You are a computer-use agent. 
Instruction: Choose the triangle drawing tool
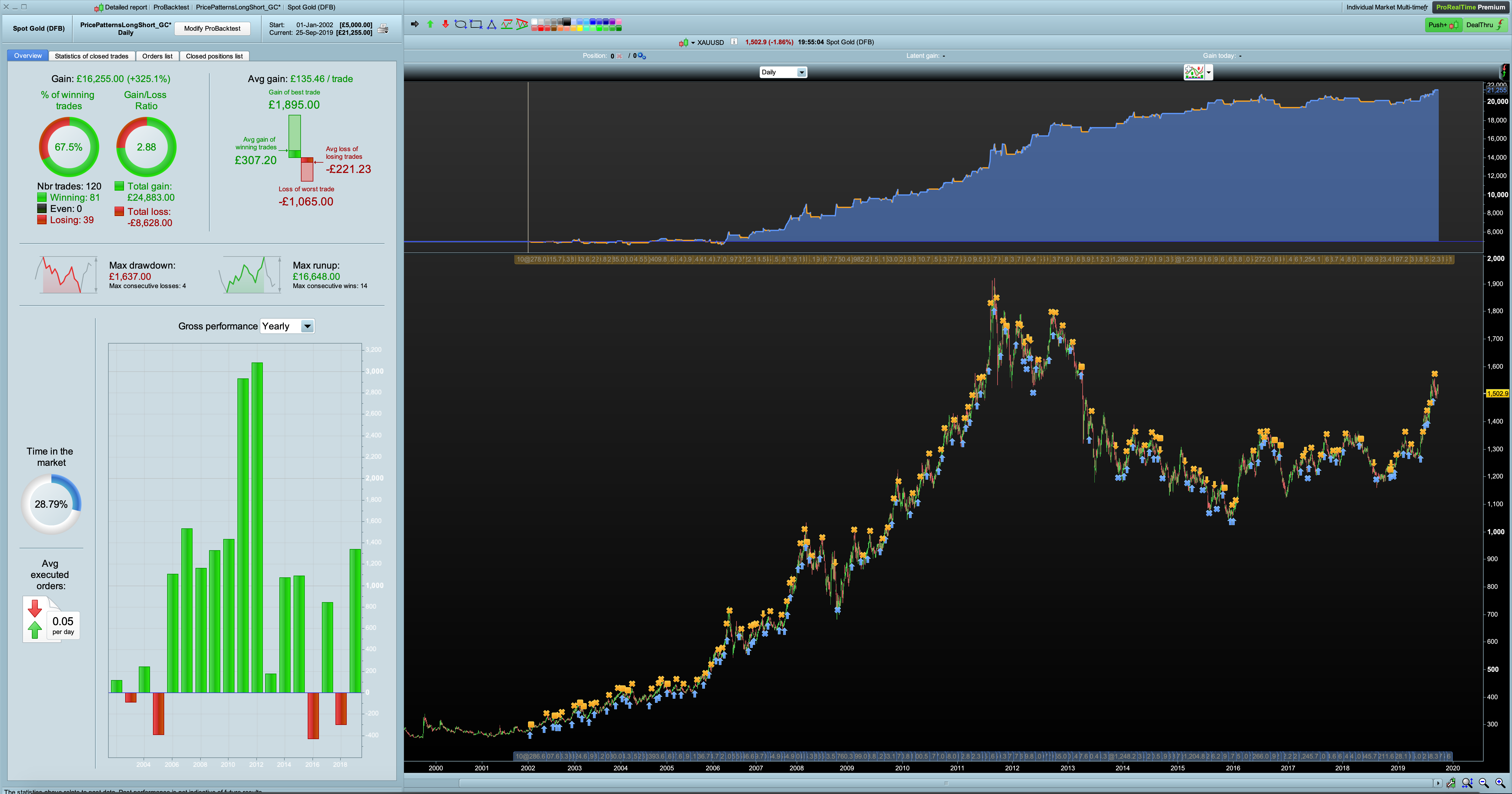pos(492,24)
